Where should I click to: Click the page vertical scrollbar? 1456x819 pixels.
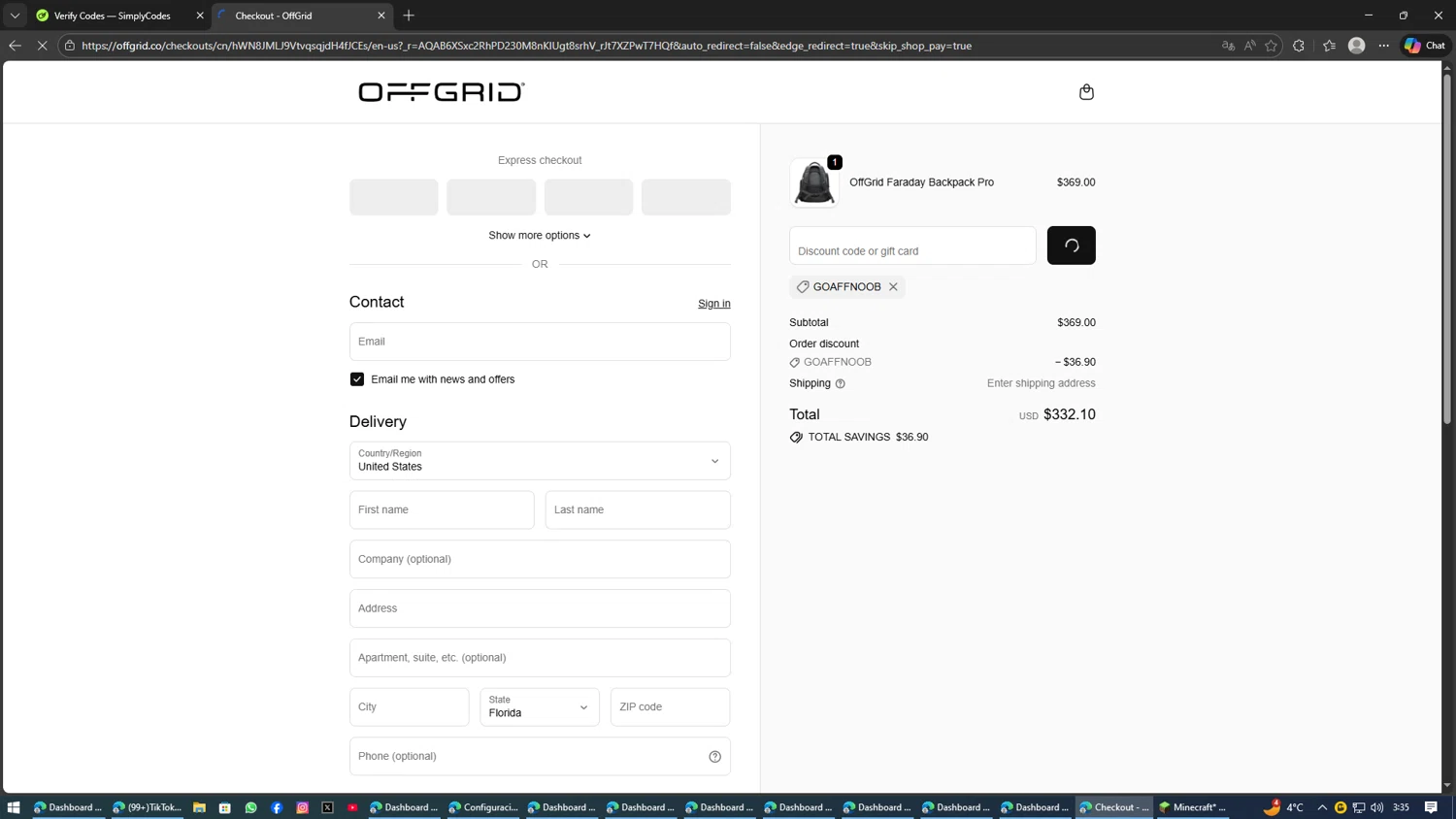(1447, 249)
